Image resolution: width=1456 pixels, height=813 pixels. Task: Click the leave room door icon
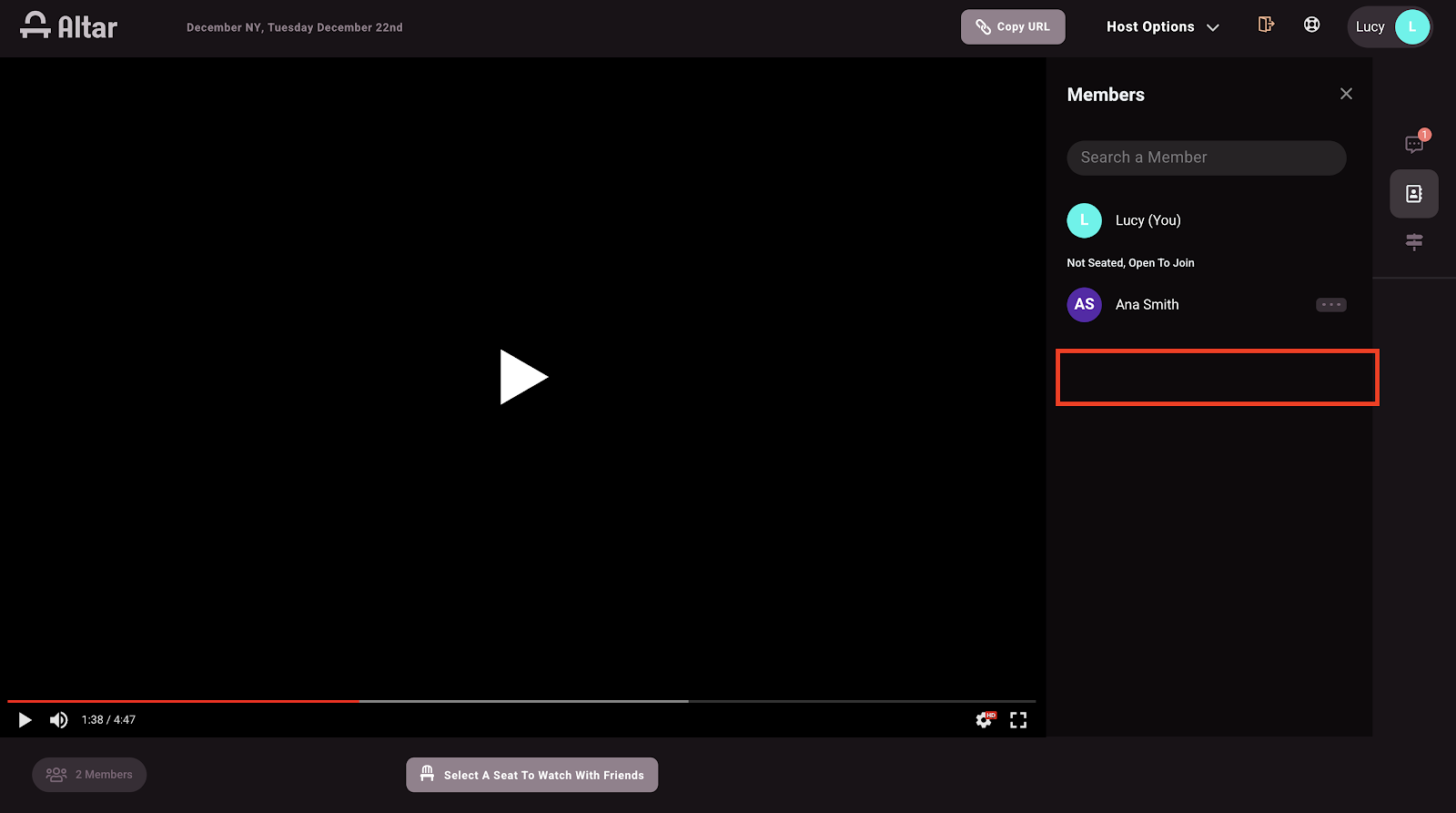pyautogui.click(x=1266, y=25)
